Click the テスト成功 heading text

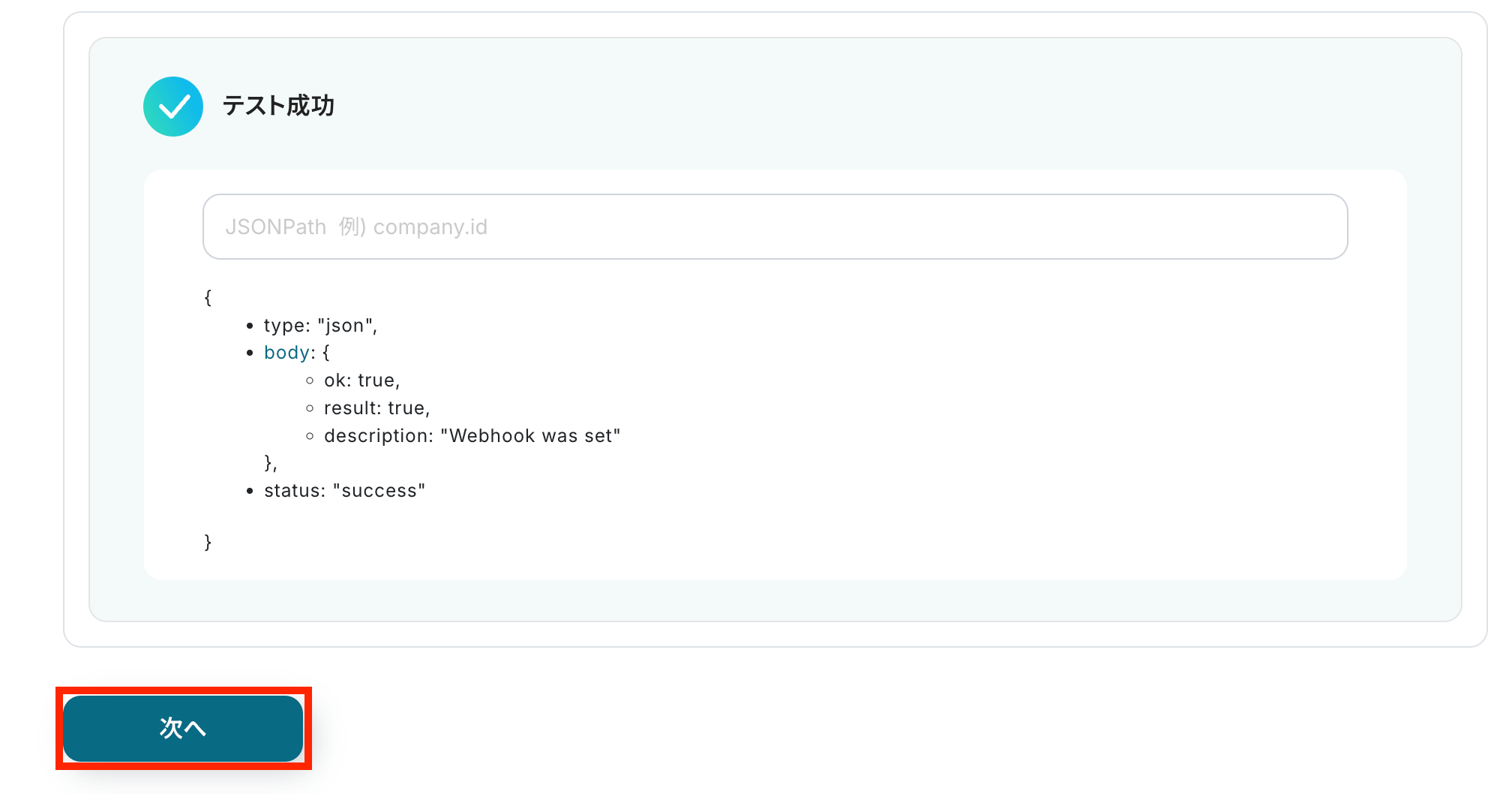[278, 106]
